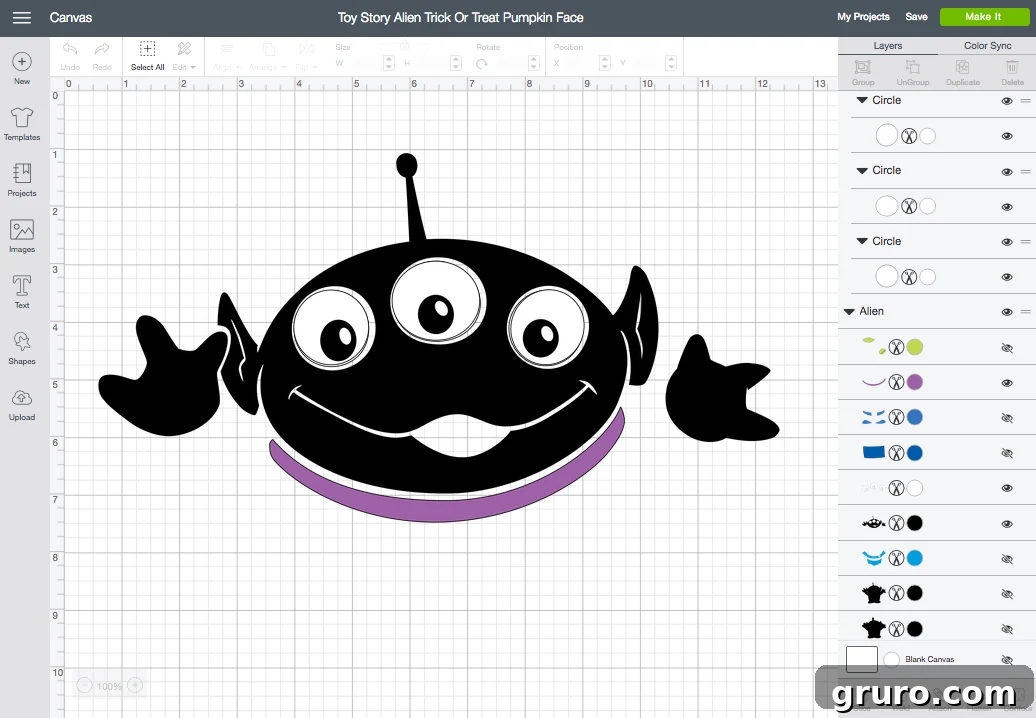Image resolution: width=1036 pixels, height=718 pixels.
Task: Select the Blank Canvas layer thumbnail
Action: point(862,659)
